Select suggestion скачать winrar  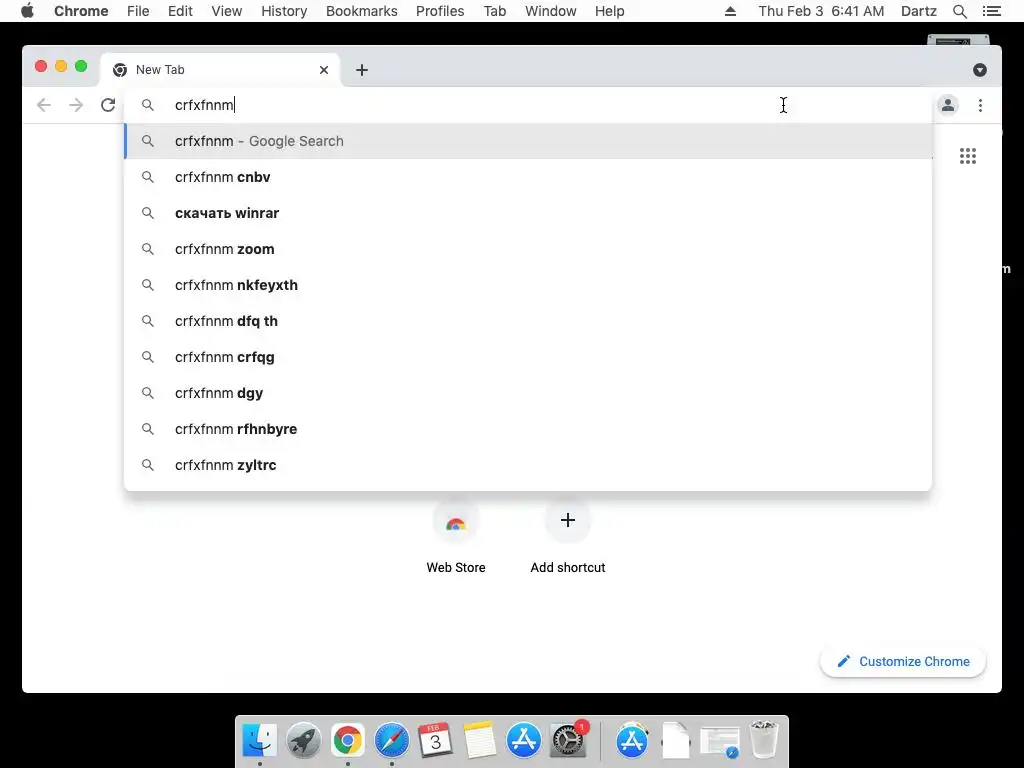tap(528, 213)
